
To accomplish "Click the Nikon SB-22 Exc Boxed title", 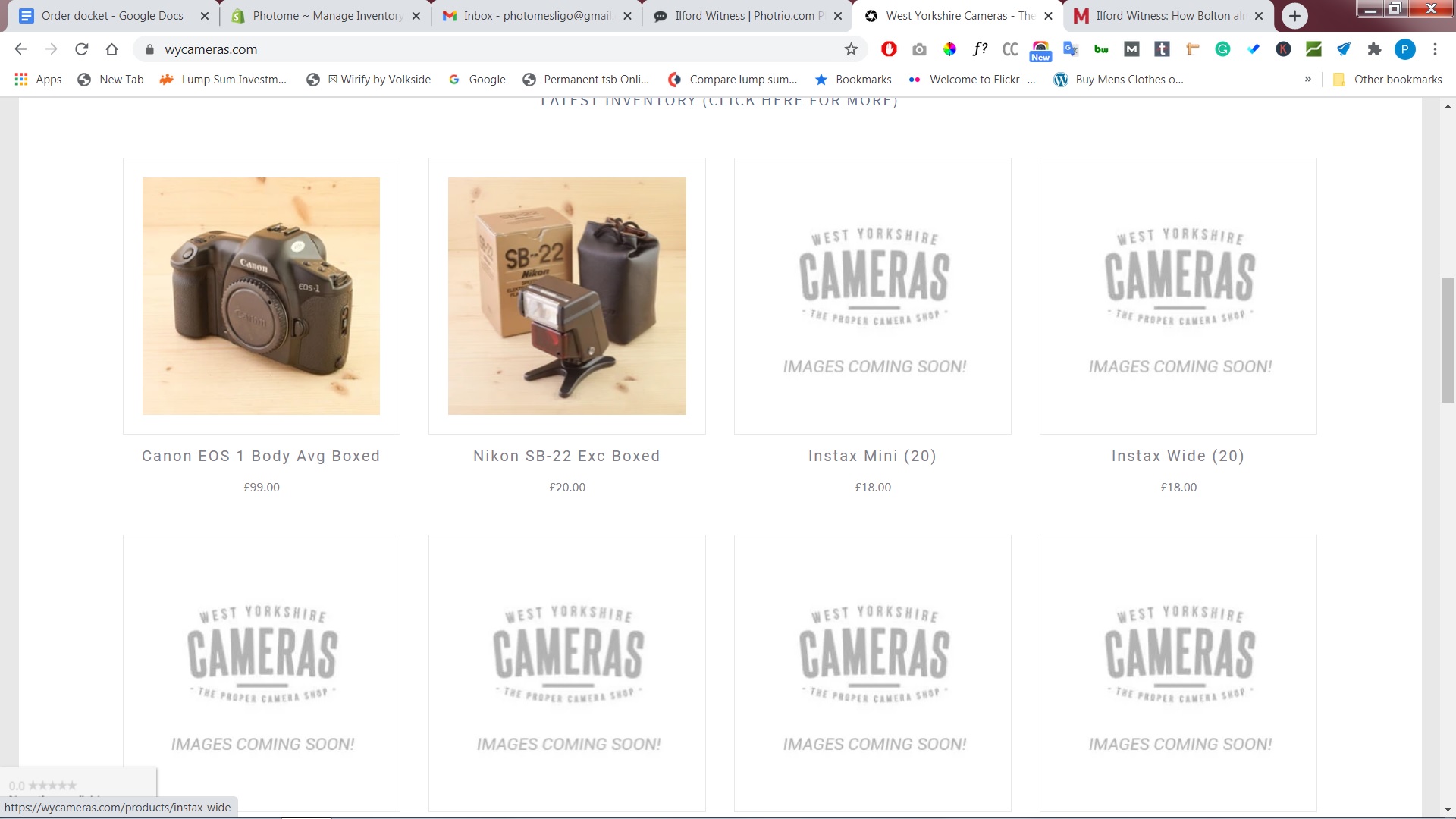I will (566, 456).
